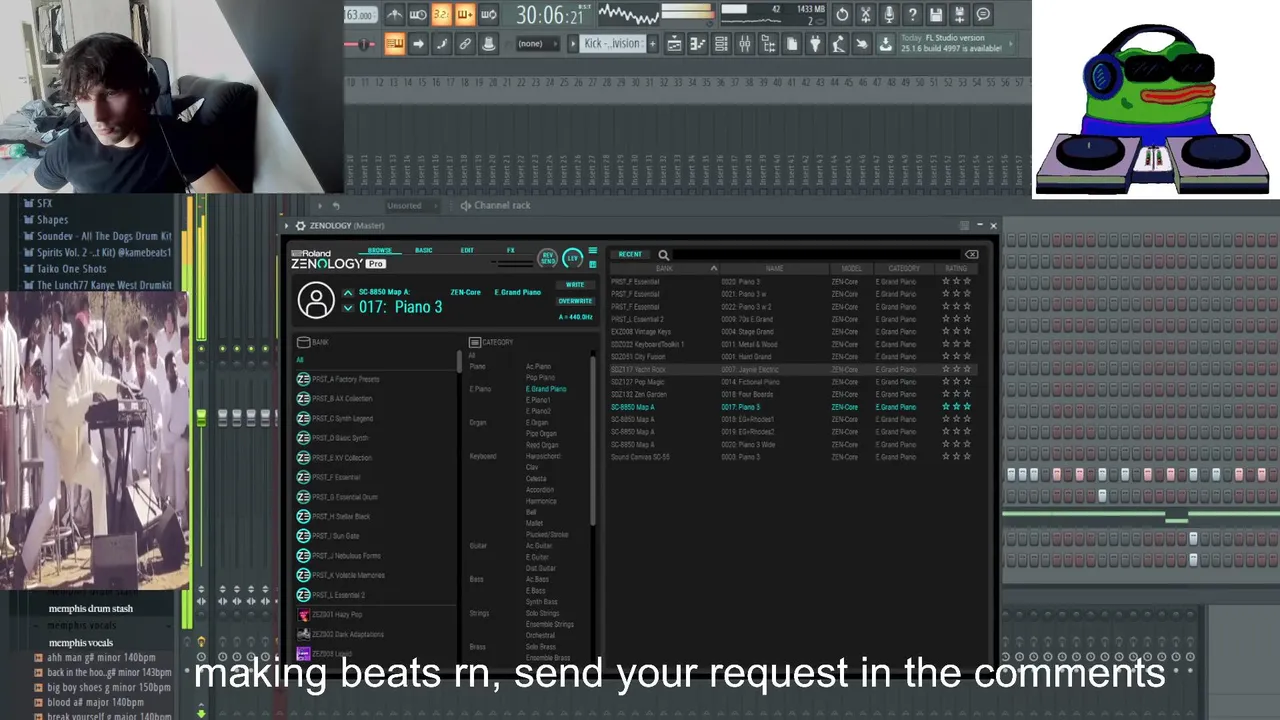Click the RECENT button above tone list
This screenshot has height=720, width=1280.
point(630,254)
